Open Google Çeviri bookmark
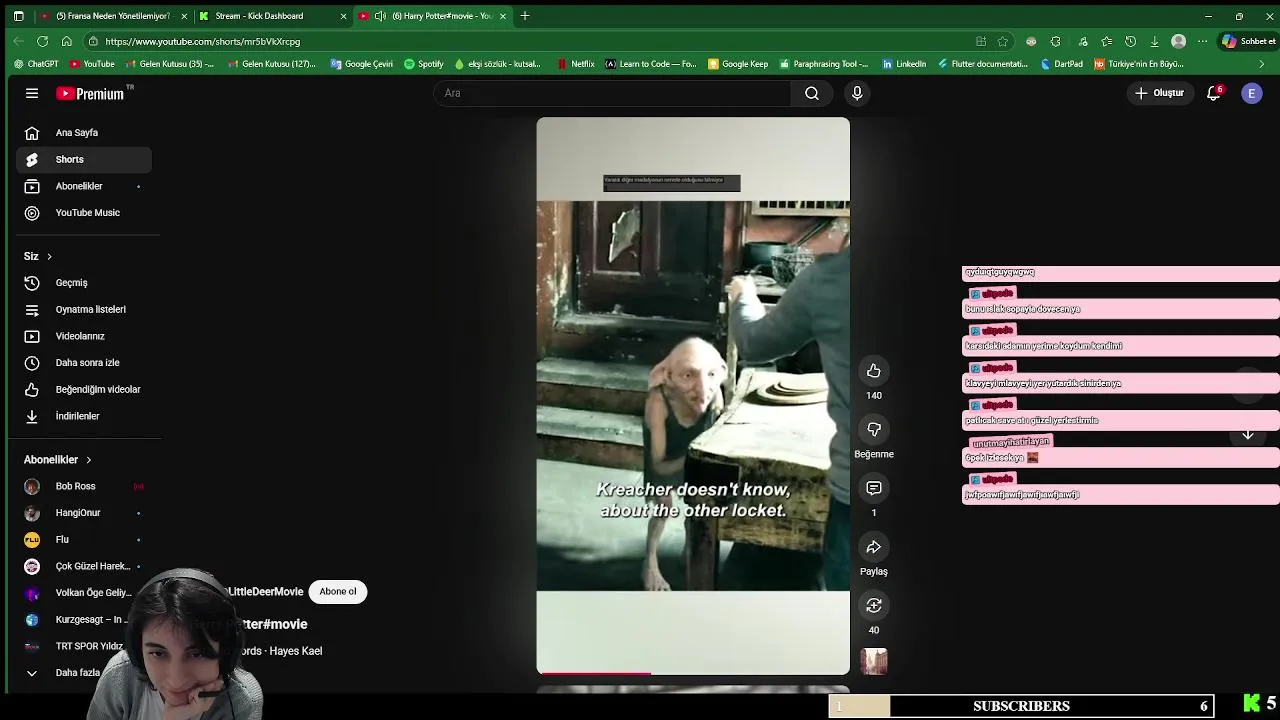Viewport: 1280px width, 720px height. click(361, 64)
